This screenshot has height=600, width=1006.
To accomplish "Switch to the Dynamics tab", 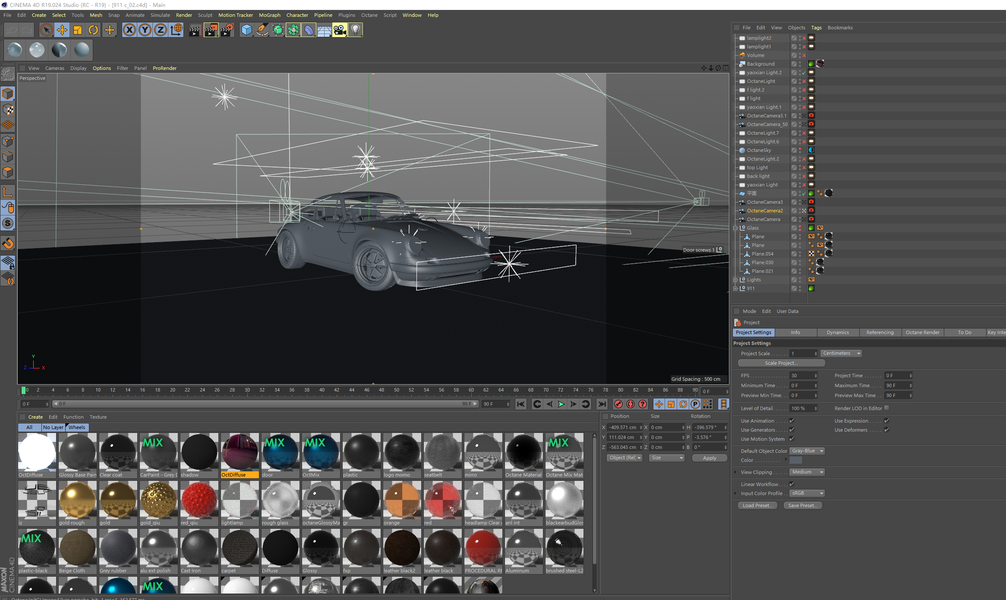I will pyautogui.click(x=837, y=332).
